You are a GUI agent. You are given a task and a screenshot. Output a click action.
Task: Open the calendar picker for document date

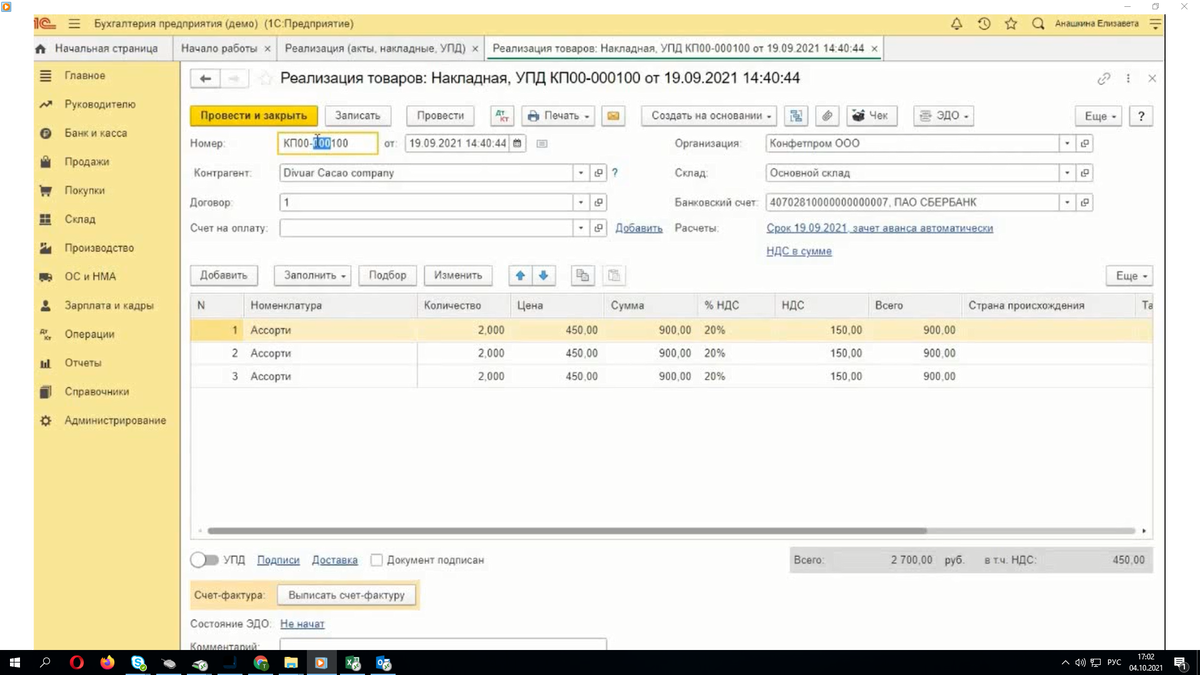tap(517, 144)
